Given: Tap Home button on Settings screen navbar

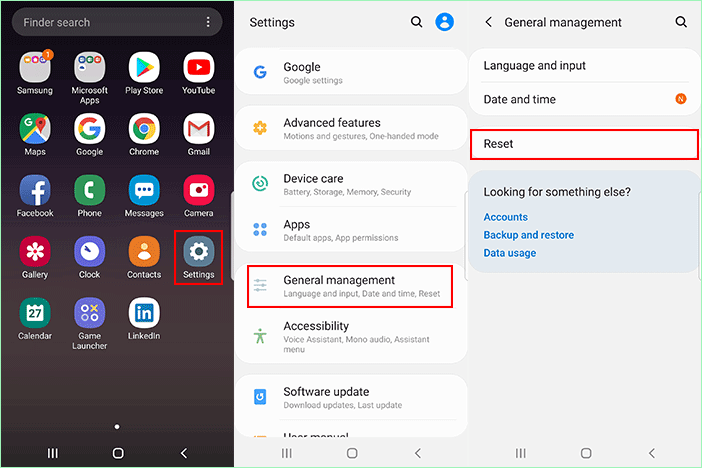Looking at the screenshot, I should point(352,453).
